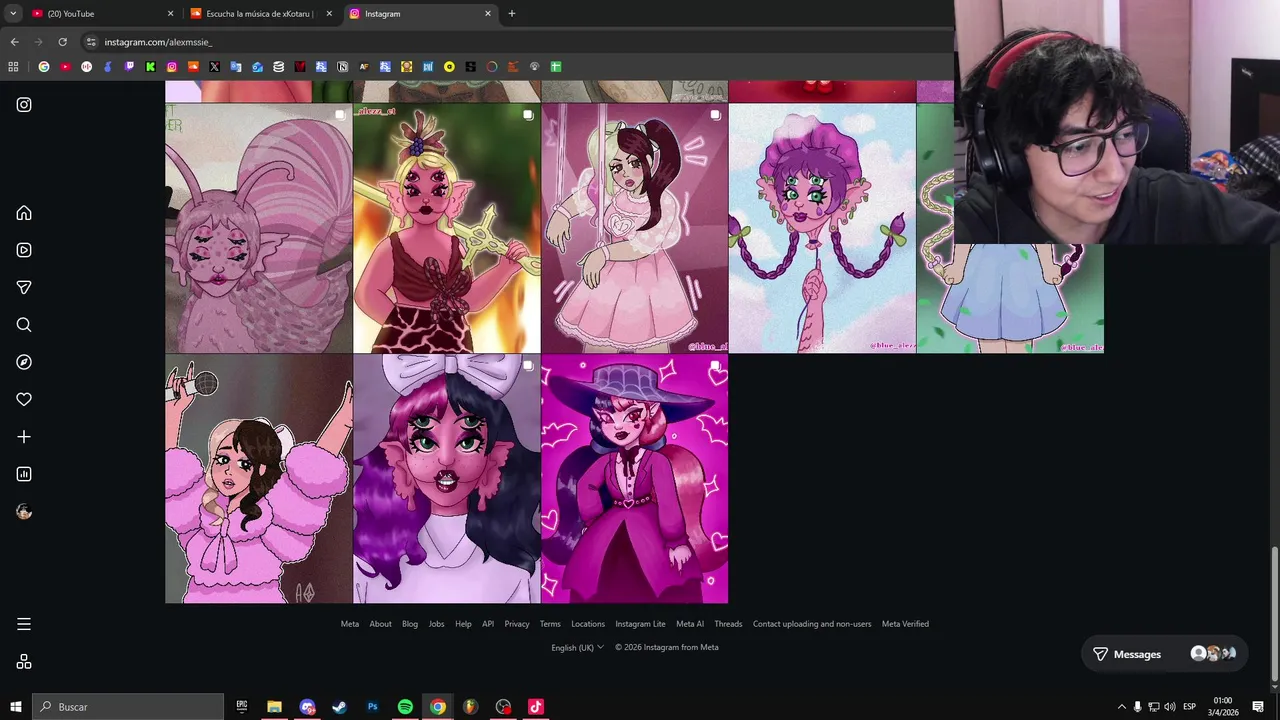The image size is (1280, 720).
Task: Reload the current page
Action: point(62,42)
